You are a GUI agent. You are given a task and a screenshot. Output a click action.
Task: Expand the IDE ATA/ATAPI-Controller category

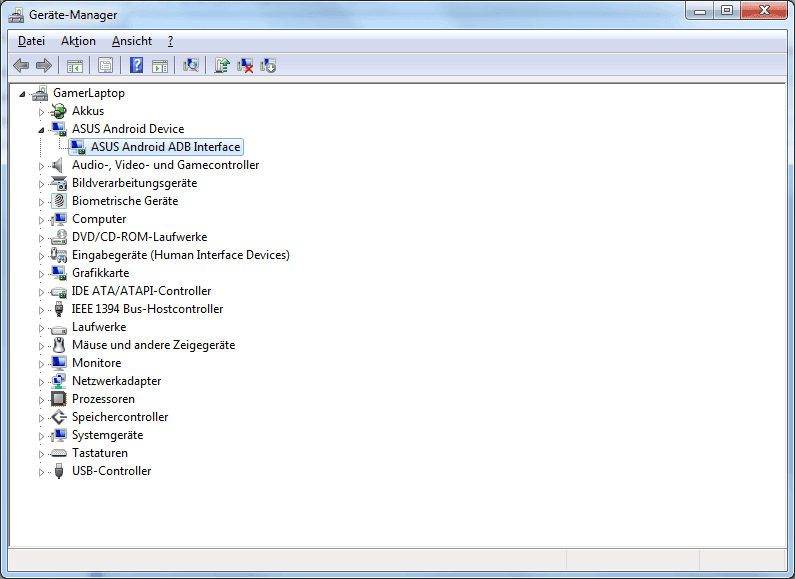41,292
